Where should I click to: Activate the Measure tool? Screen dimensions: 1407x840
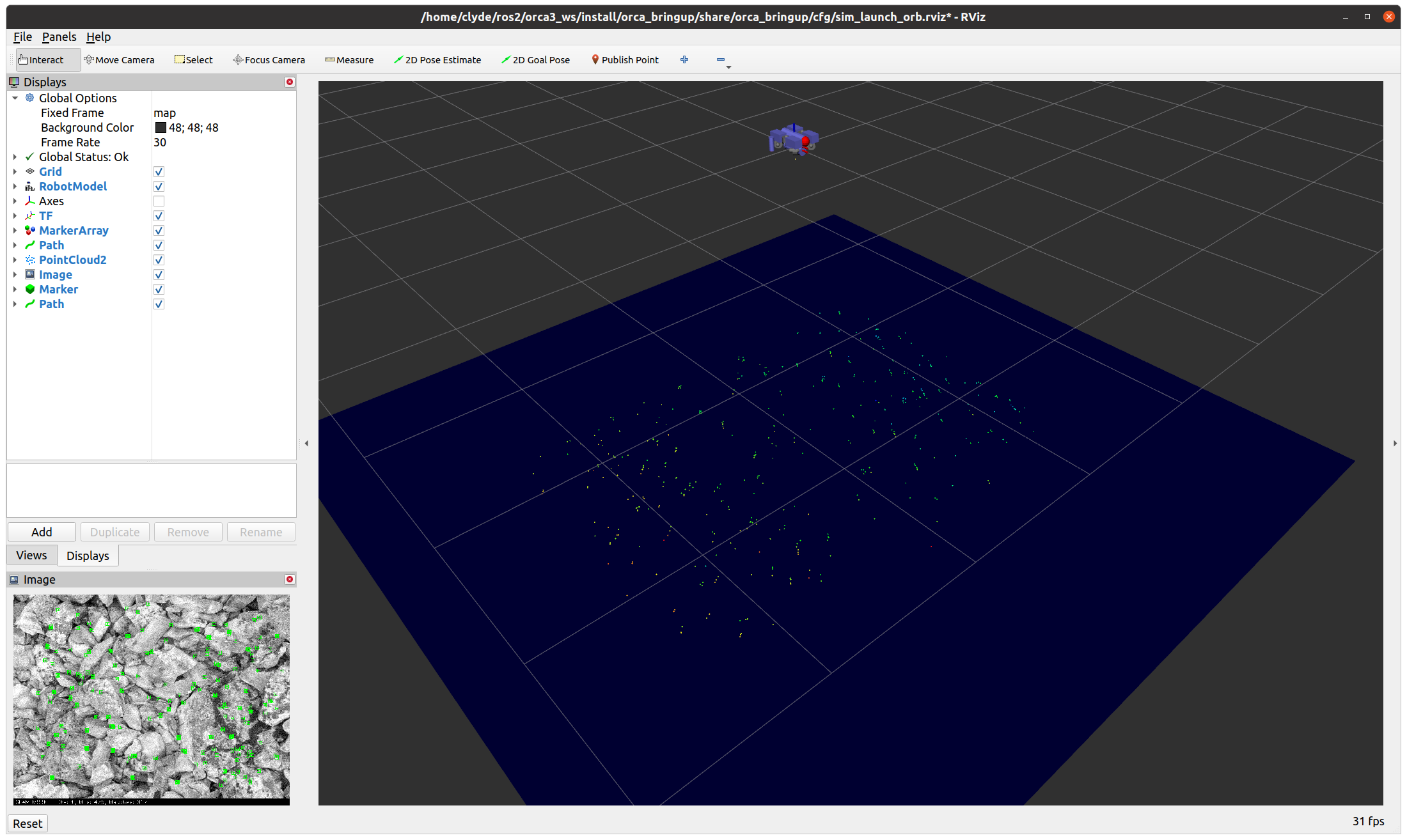(349, 60)
